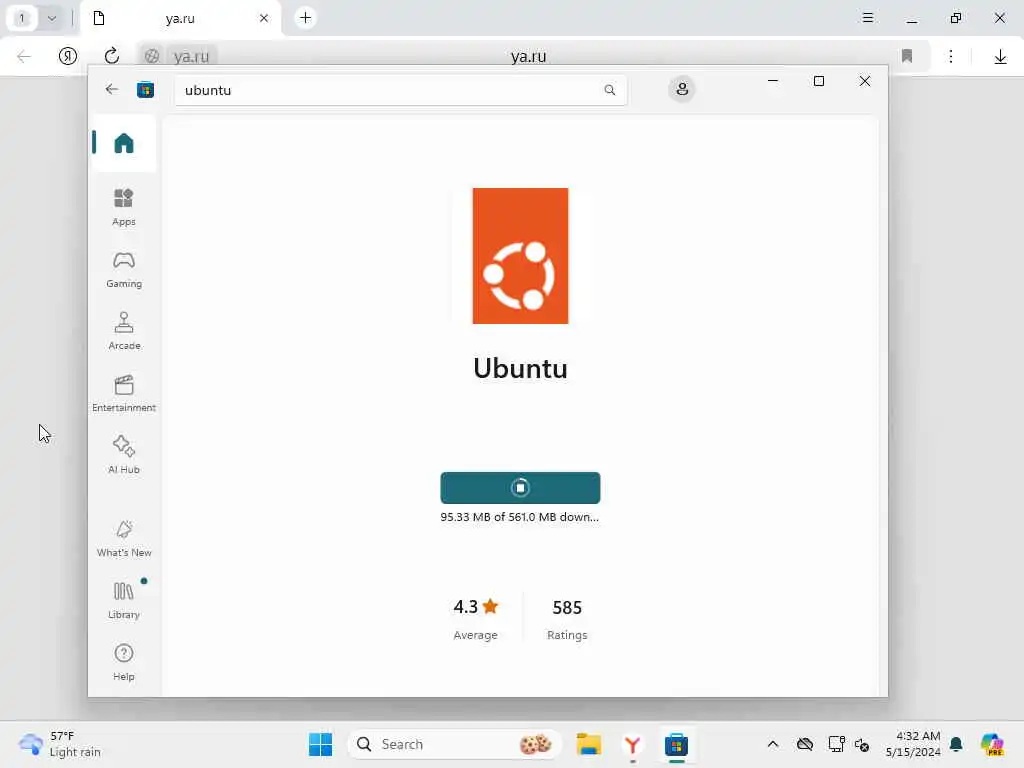Click the Microsoft Store logo icon

click(x=145, y=89)
